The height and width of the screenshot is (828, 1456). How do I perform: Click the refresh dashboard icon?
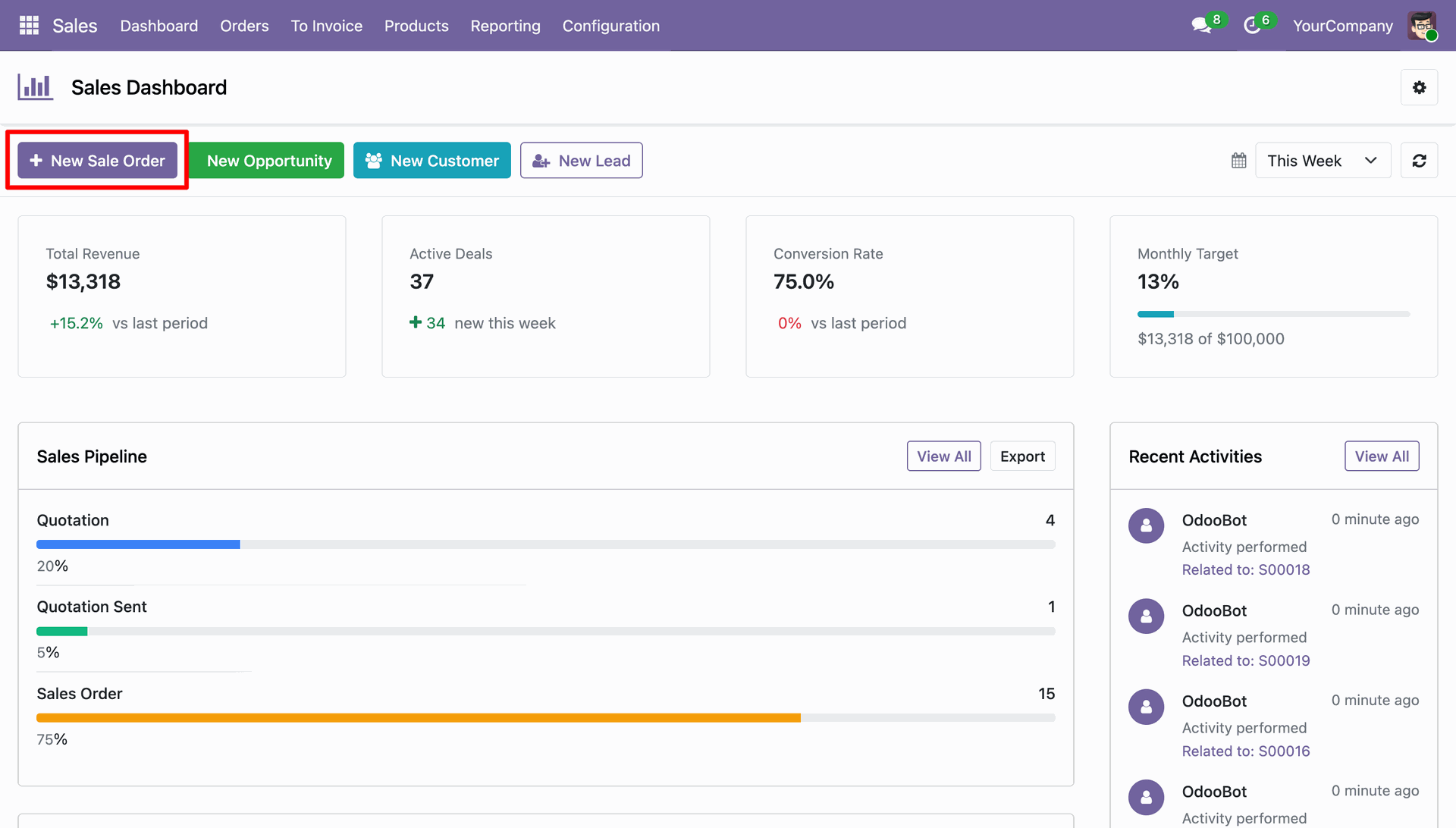point(1419,161)
